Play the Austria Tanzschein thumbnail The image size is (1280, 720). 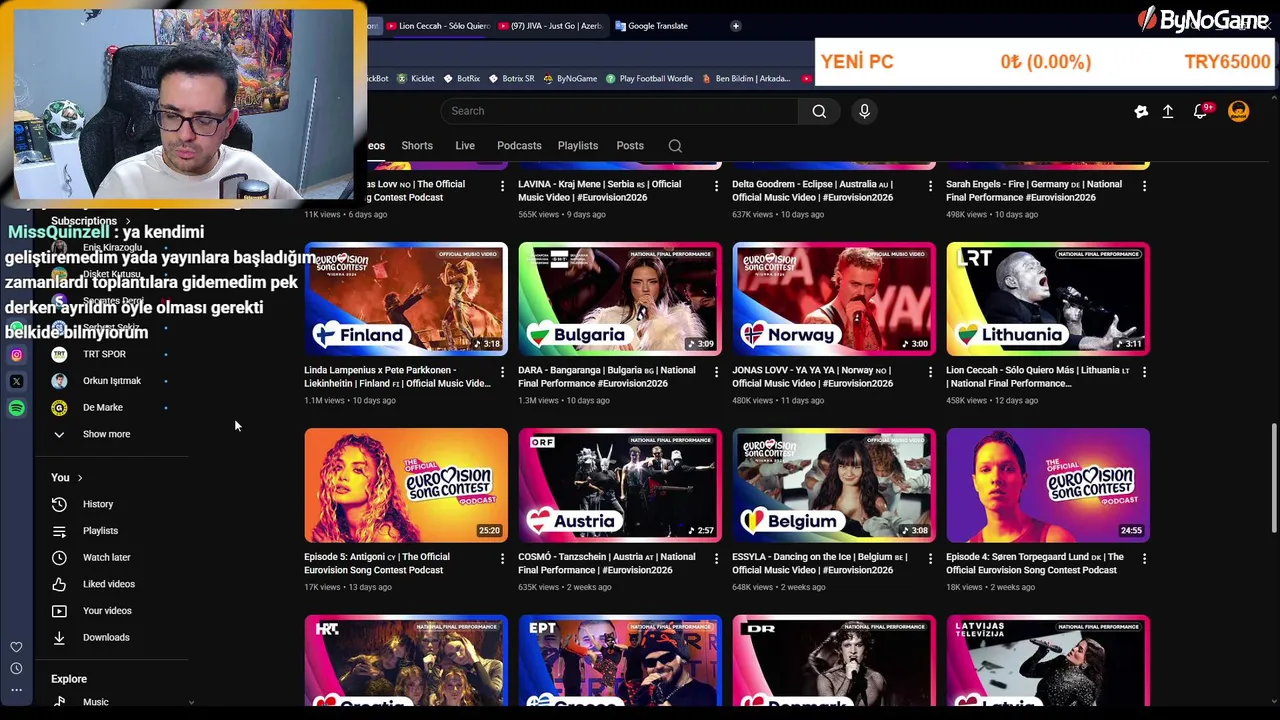620,485
